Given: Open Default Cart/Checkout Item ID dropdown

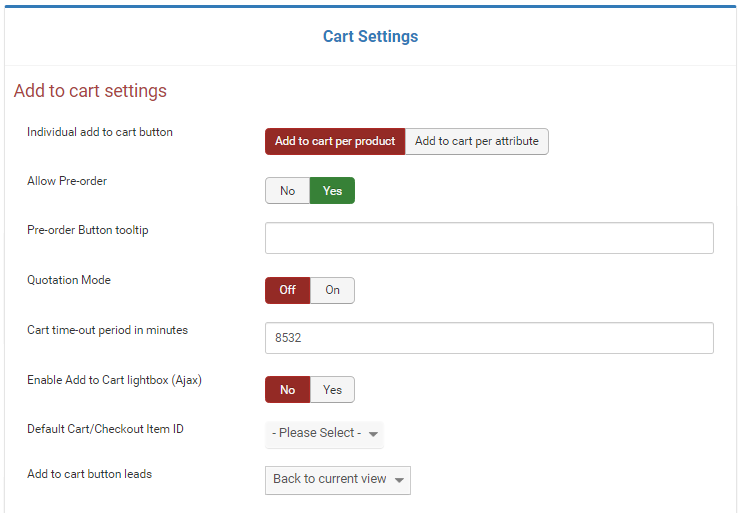Looking at the screenshot, I should (x=324, y=433).
